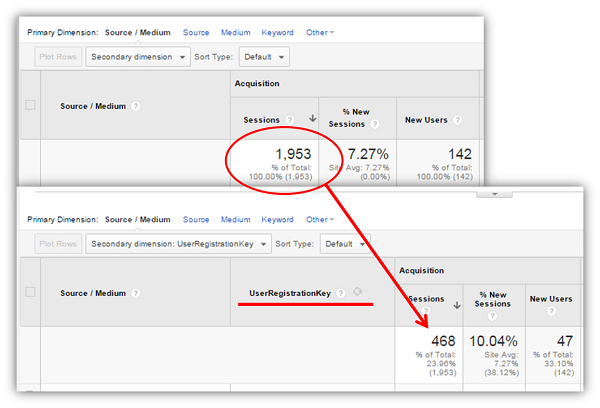Open the Secondary dimension: UserRegistrationKey dropdown
Image resolution: width=600 pixels, height=408 pixels.
tap(180, 243)
